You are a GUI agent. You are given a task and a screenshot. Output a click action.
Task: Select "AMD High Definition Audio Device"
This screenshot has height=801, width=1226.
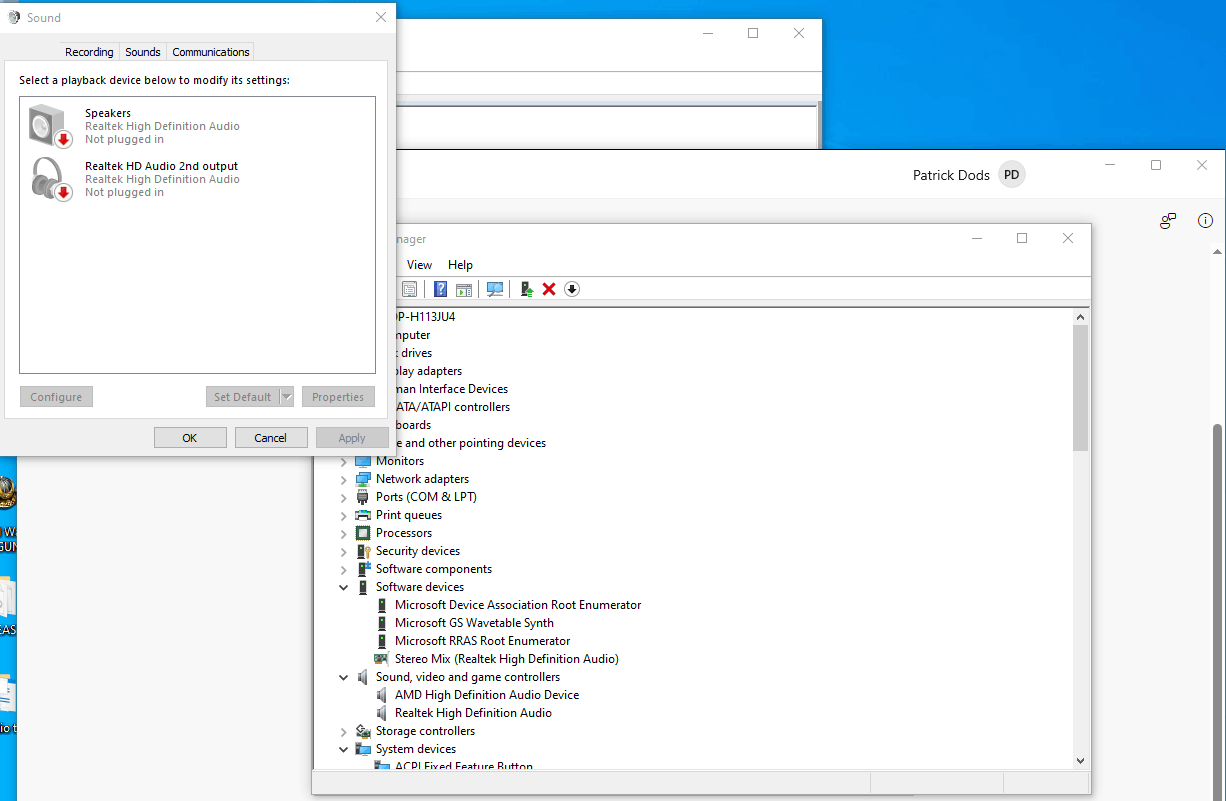[487, 695]
